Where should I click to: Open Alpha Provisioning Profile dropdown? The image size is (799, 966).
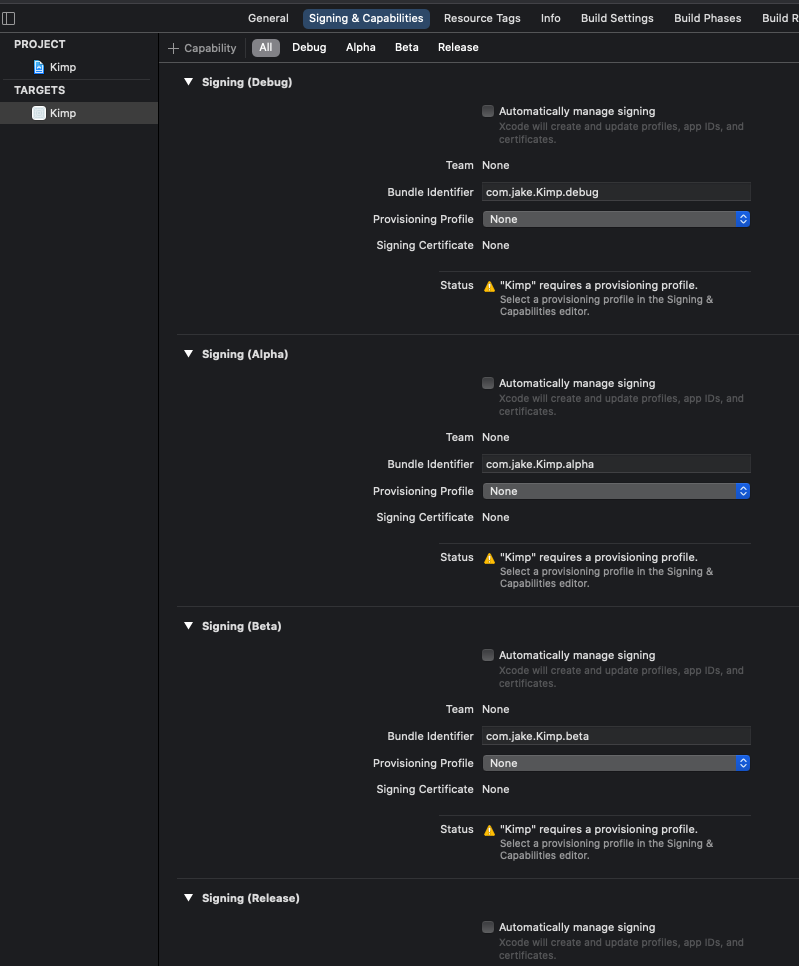[616, 491]
